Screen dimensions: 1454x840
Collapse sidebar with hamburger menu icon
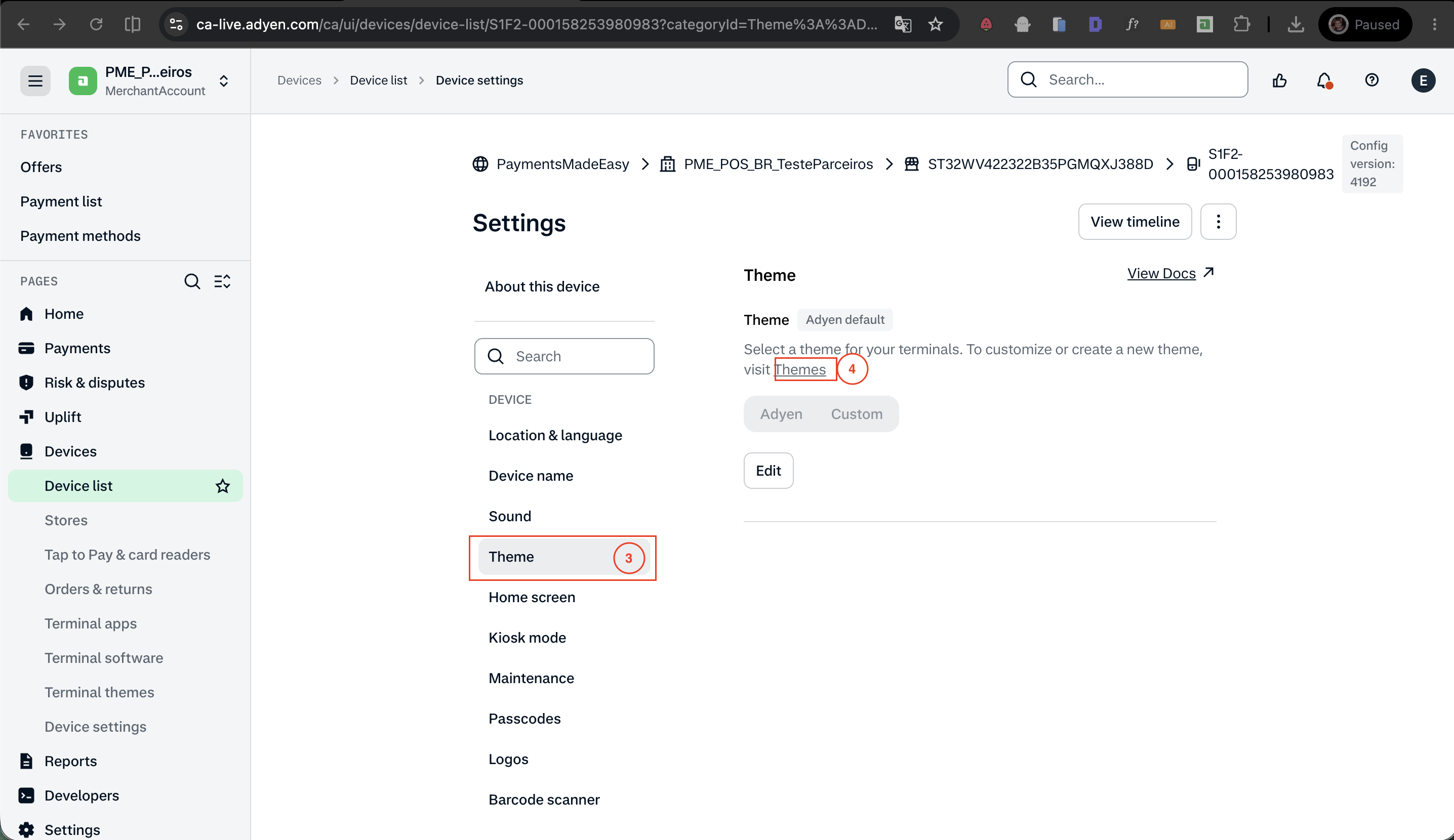tap(35, 81)
